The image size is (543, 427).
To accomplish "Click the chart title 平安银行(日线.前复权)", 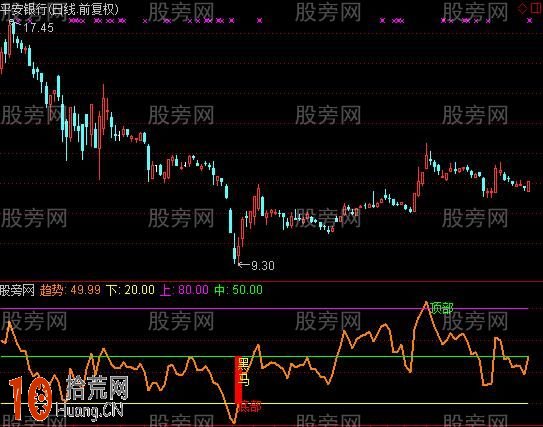I will tap(59, 9).
